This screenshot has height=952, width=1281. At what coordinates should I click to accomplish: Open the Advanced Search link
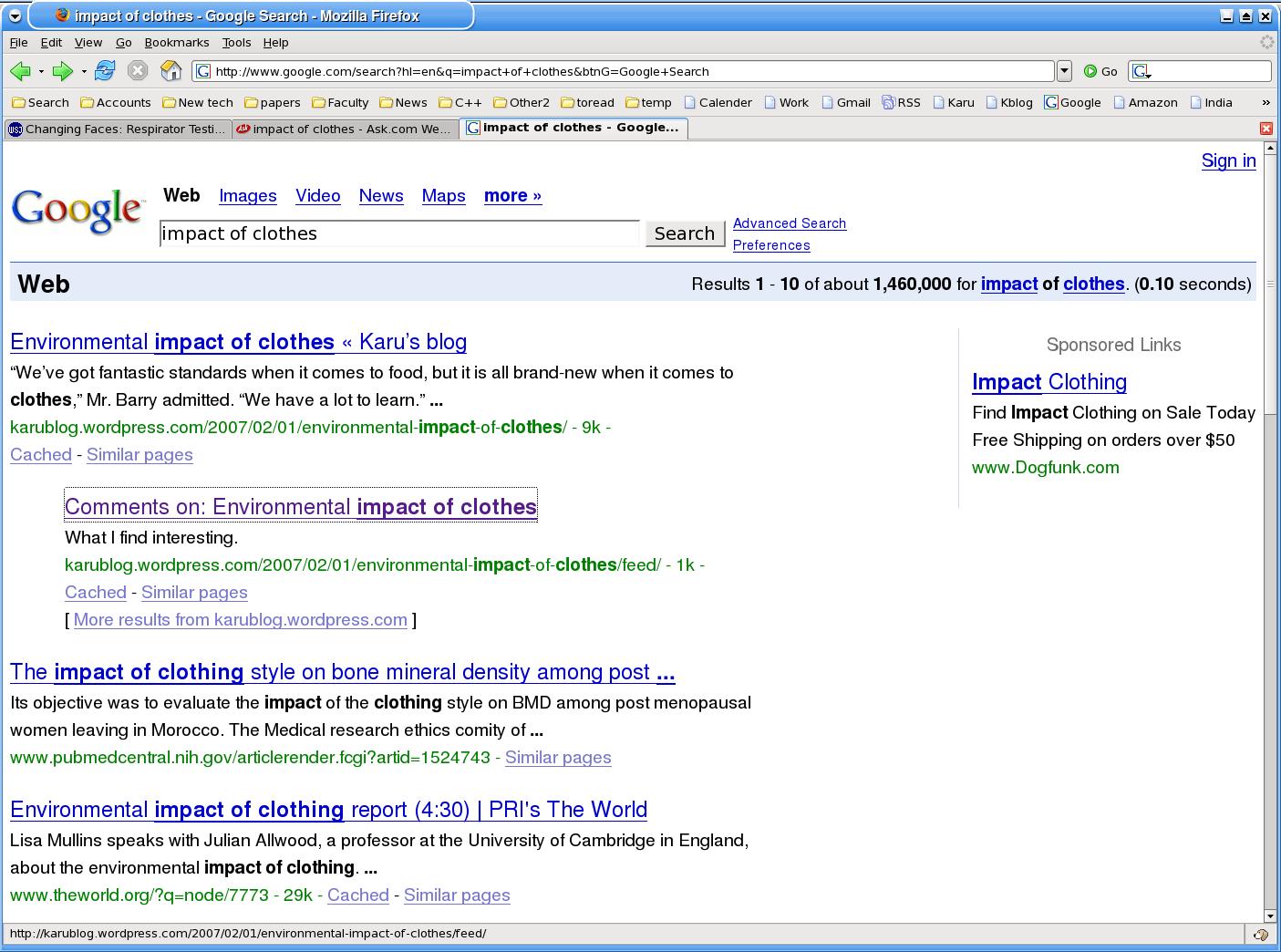[x=790, y=223]
